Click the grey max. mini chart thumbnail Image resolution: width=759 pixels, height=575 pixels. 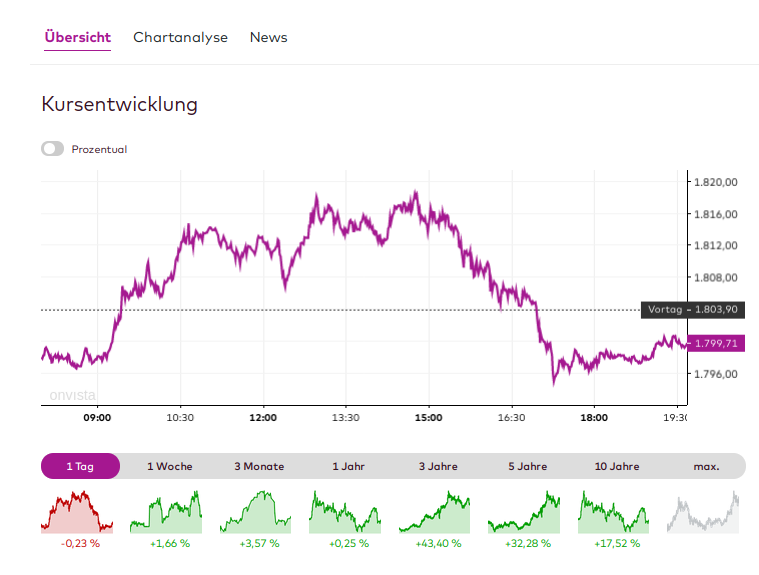(706, 511)
